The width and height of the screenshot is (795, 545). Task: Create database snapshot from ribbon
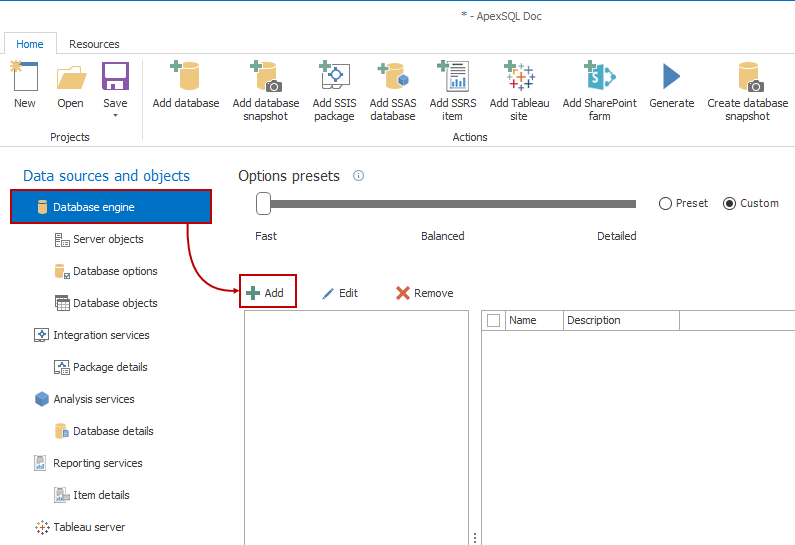coord(747,91)
